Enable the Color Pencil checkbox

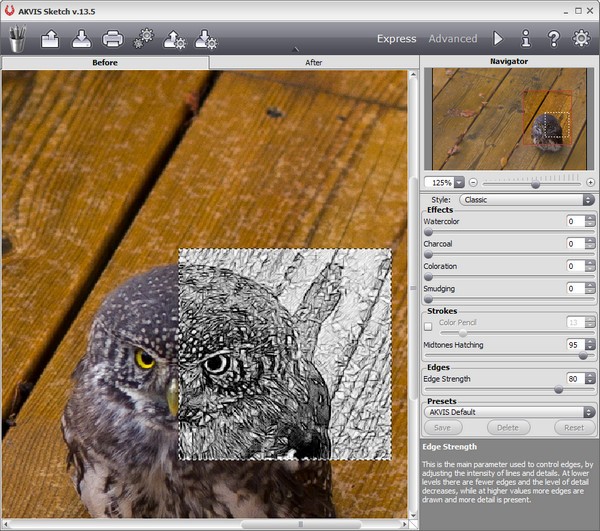429,324
